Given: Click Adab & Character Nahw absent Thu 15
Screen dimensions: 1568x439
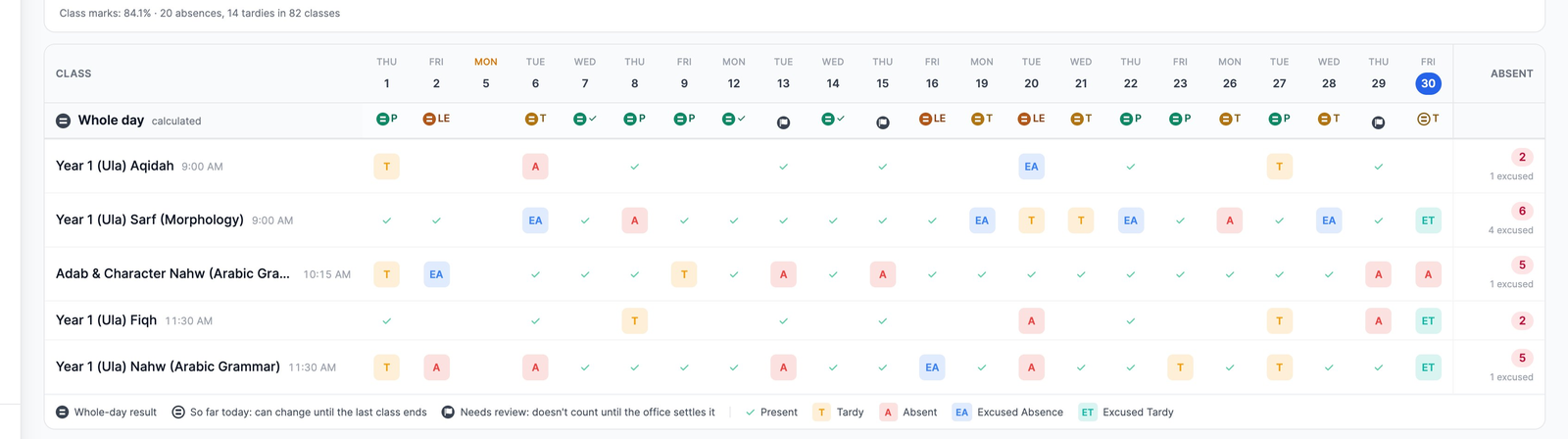Looking at the screenshot, I should (x=883, y=274).
